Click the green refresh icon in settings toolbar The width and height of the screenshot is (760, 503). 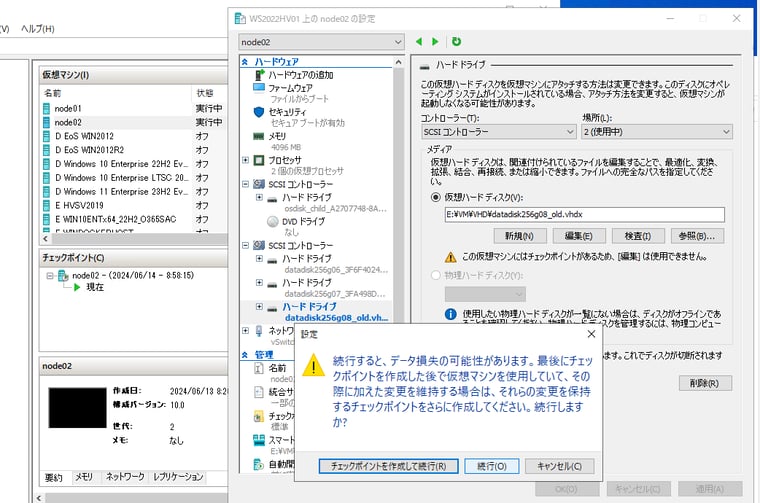tap(456, 42)
